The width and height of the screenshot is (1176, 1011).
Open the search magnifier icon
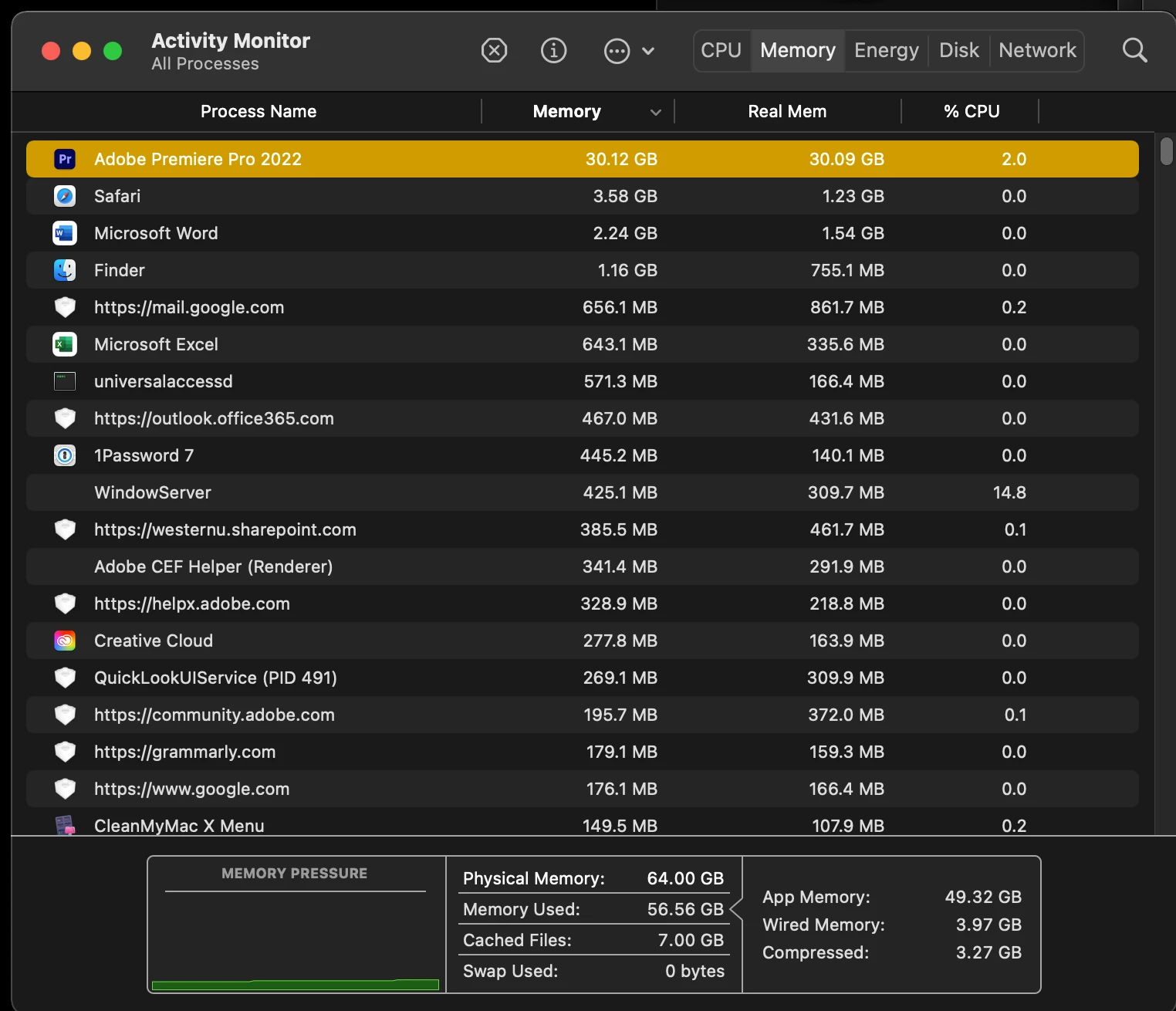[x=1134, y=51]
